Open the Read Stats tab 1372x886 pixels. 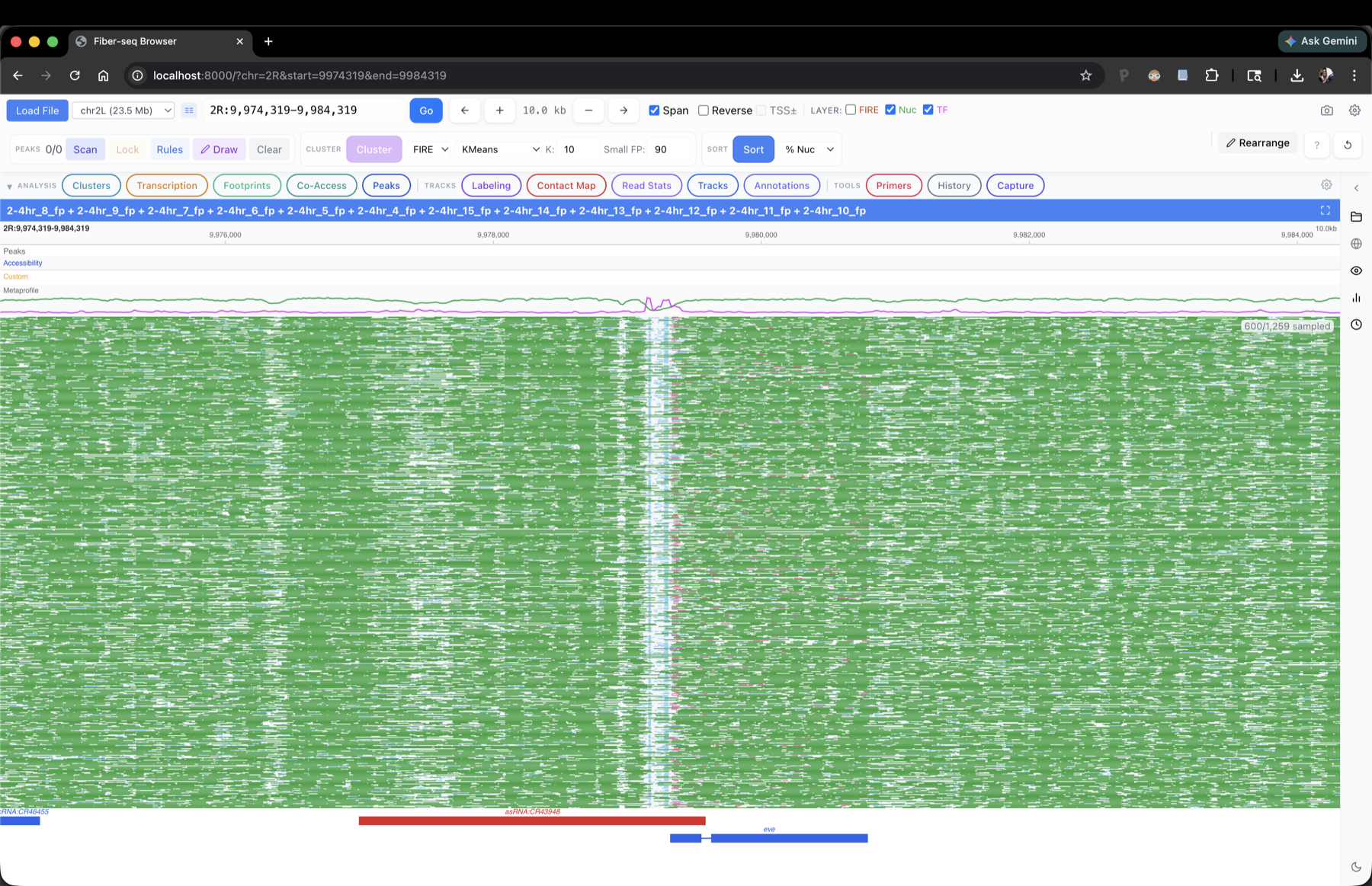646,185
